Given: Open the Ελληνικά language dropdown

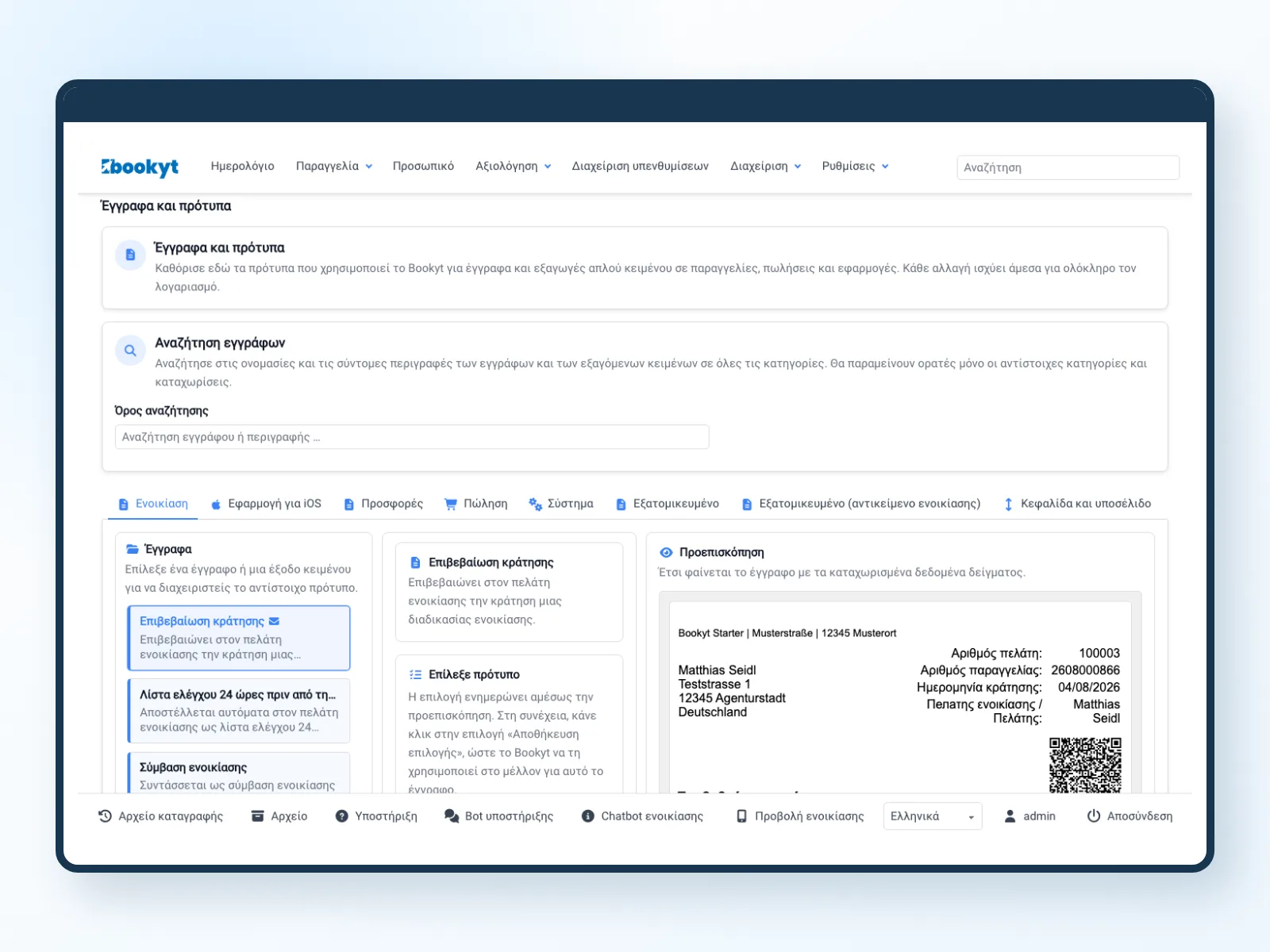Looking at the screenshot, I should 933,816.
